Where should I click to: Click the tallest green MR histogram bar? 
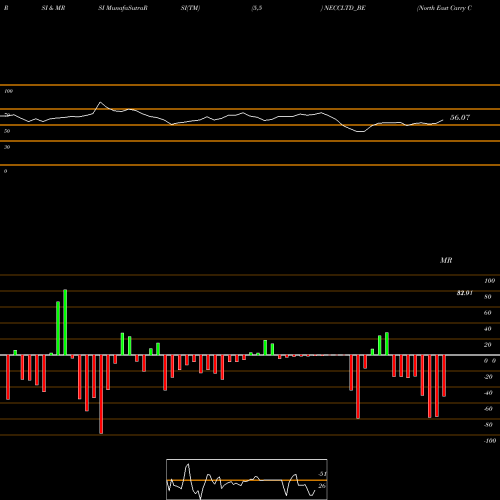(x=65, y=322)
